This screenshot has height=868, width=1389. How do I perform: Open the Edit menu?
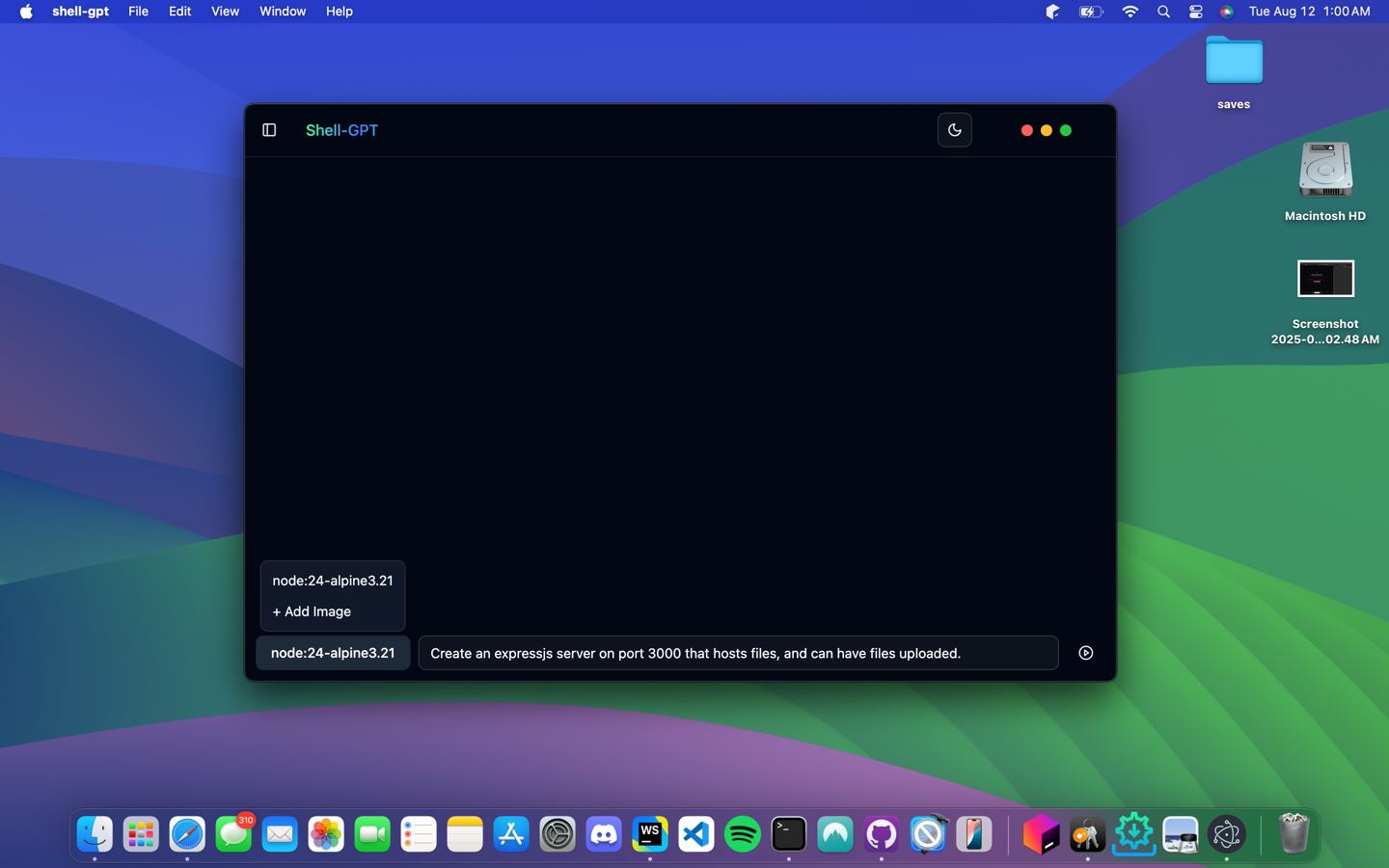(179, 12)
